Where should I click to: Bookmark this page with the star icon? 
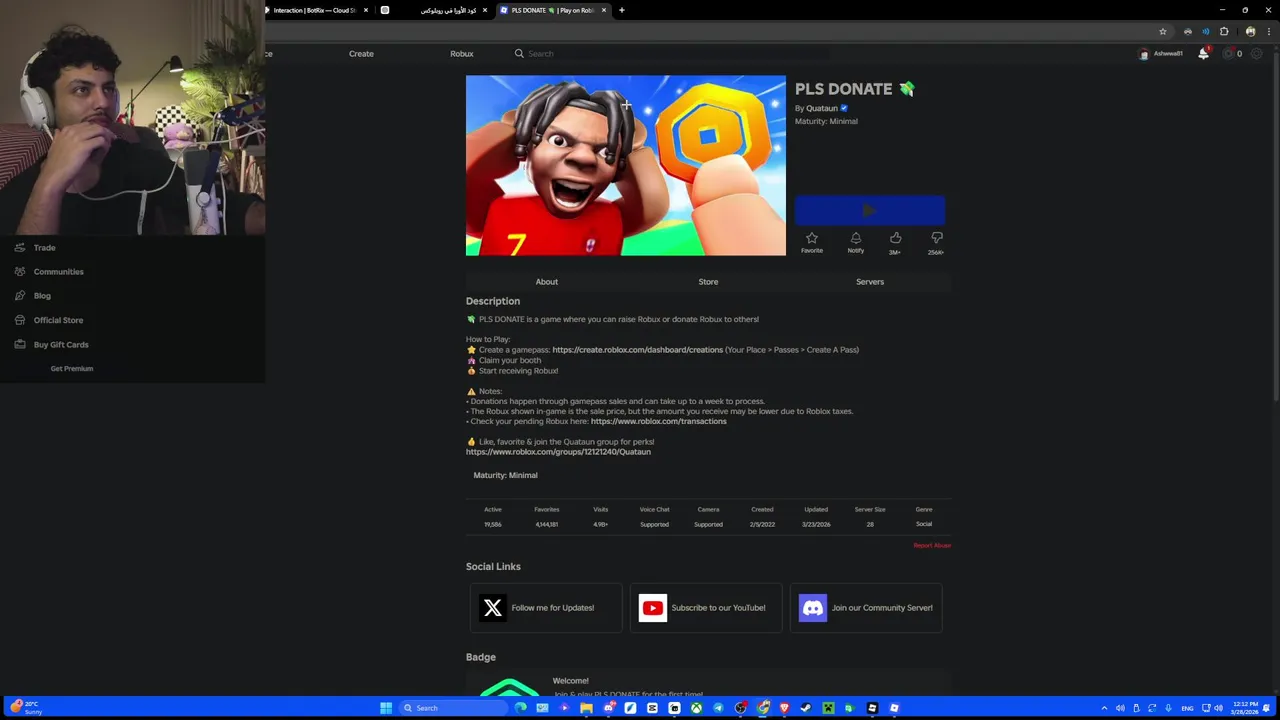click(x=1162, y=31)
